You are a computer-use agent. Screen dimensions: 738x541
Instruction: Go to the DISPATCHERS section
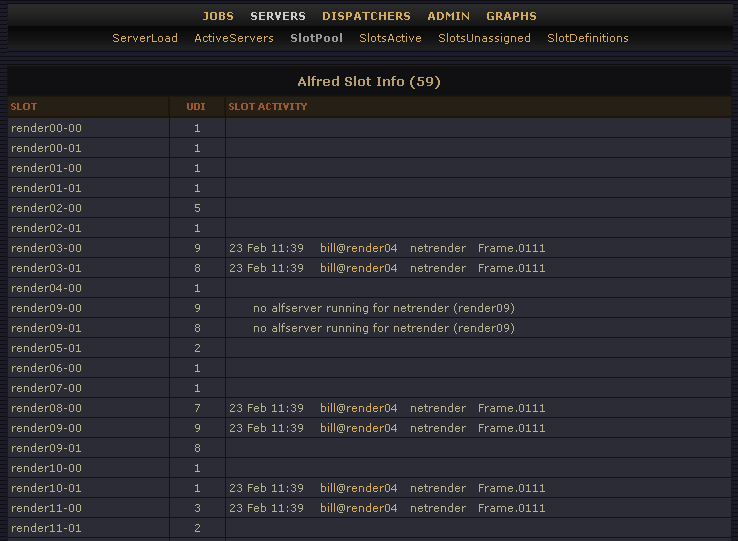click(x=366, y=16)
